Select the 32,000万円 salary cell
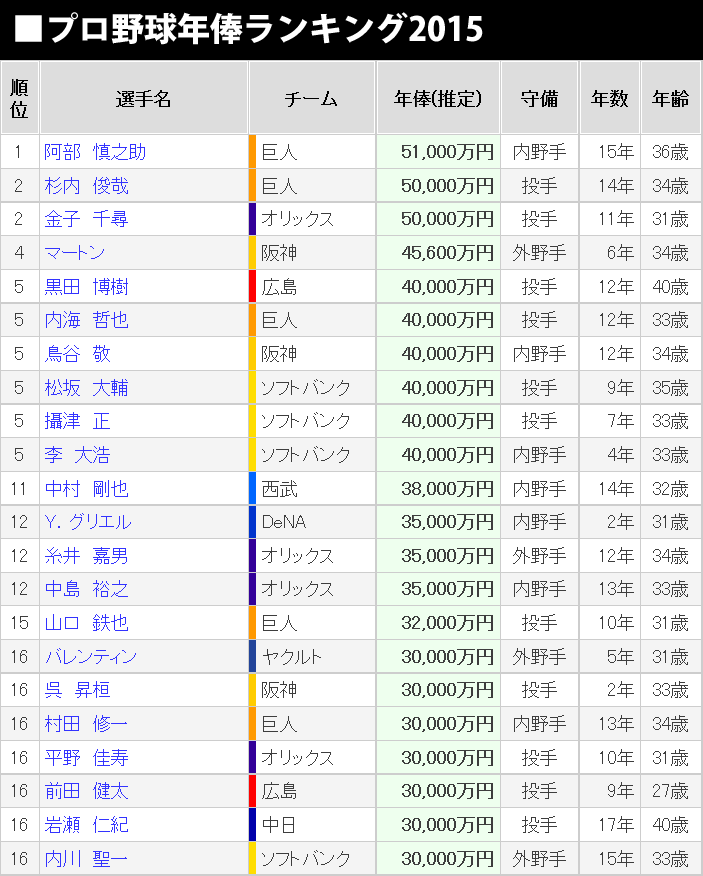 [438, 623]
